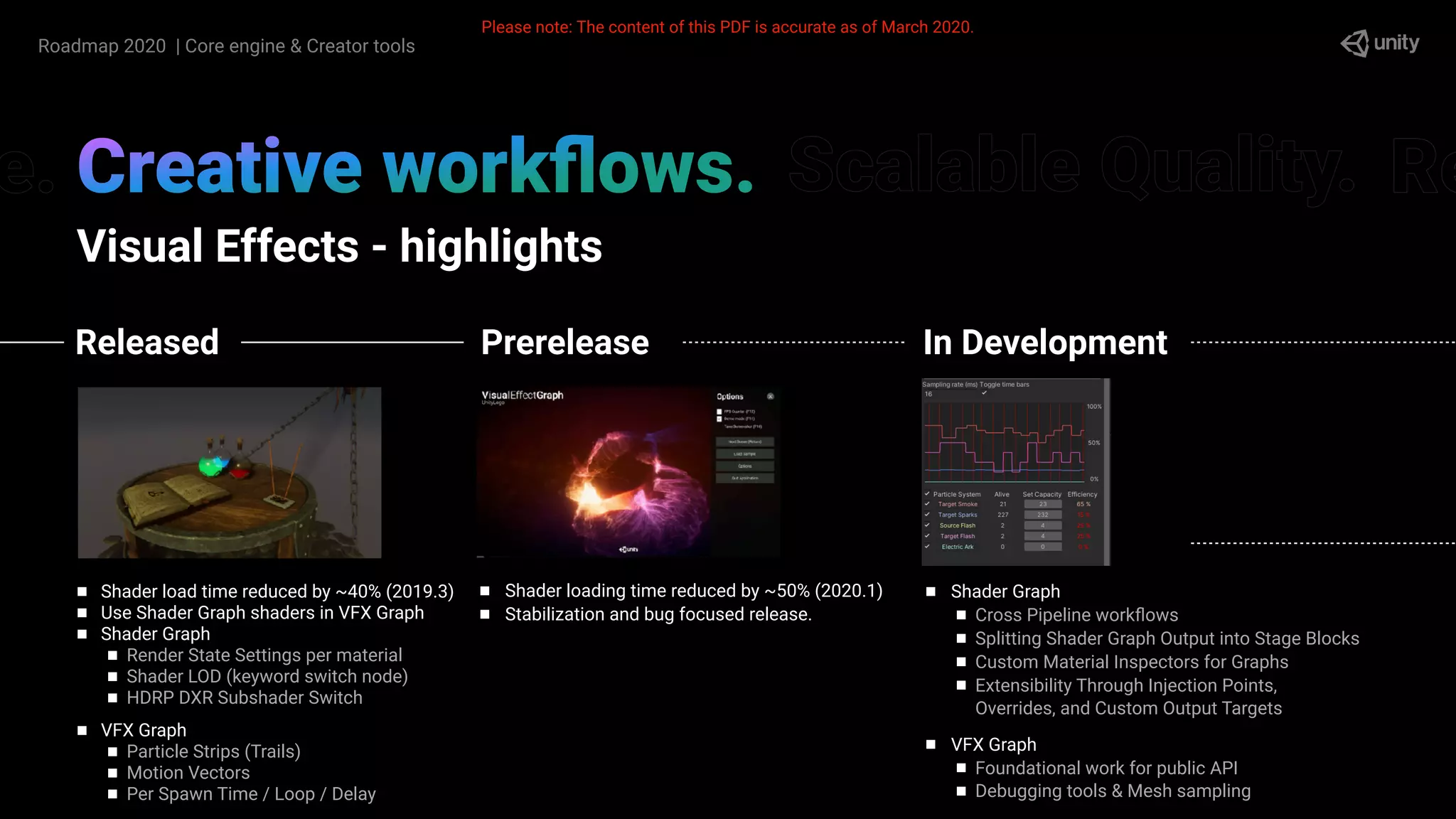The height and width of the screenshot is (819, 1456).
Task: Close the Options panel in VFX thumbnail
Action: (x=771, y=396)
